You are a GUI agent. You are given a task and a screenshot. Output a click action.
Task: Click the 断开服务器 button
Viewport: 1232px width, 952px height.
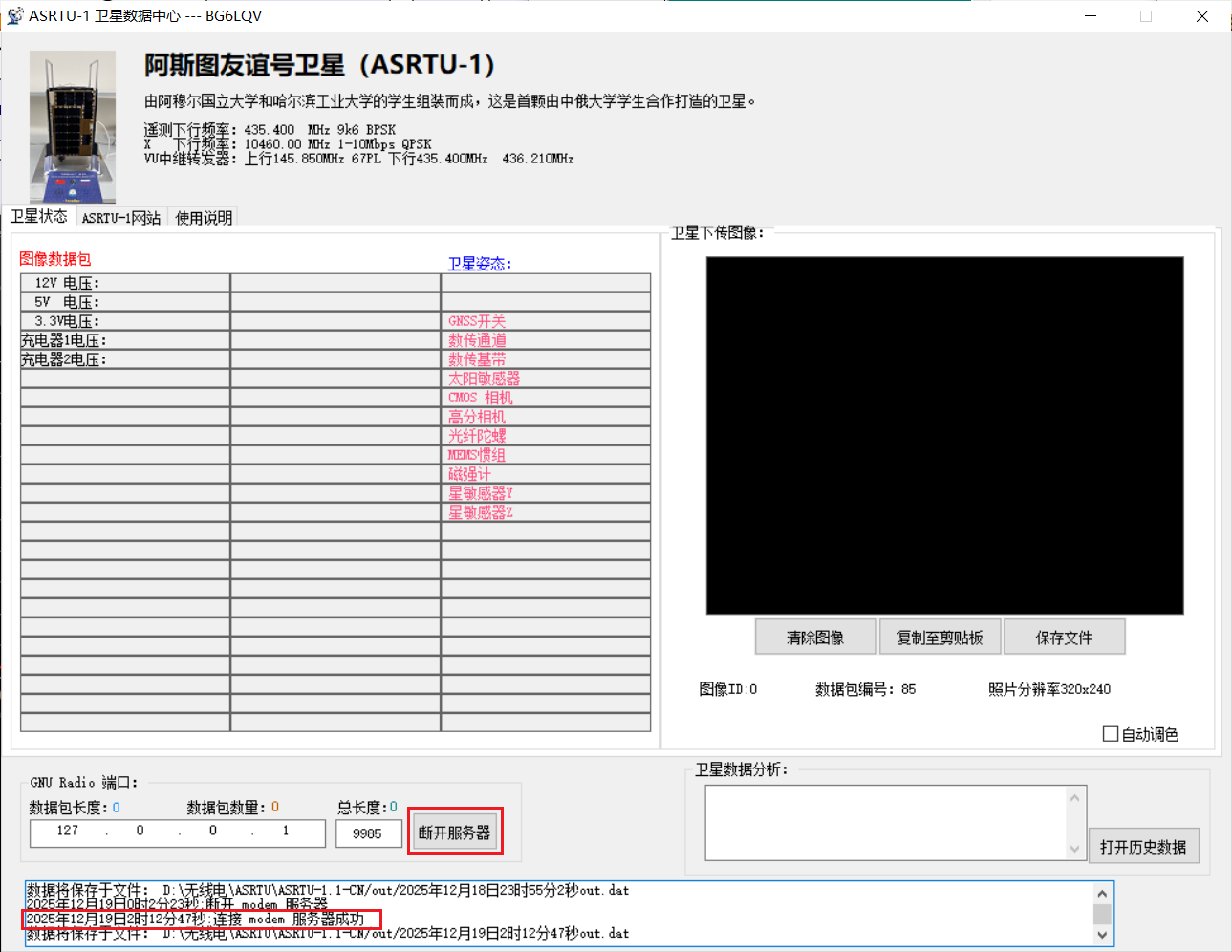click(x=454, y=833)
